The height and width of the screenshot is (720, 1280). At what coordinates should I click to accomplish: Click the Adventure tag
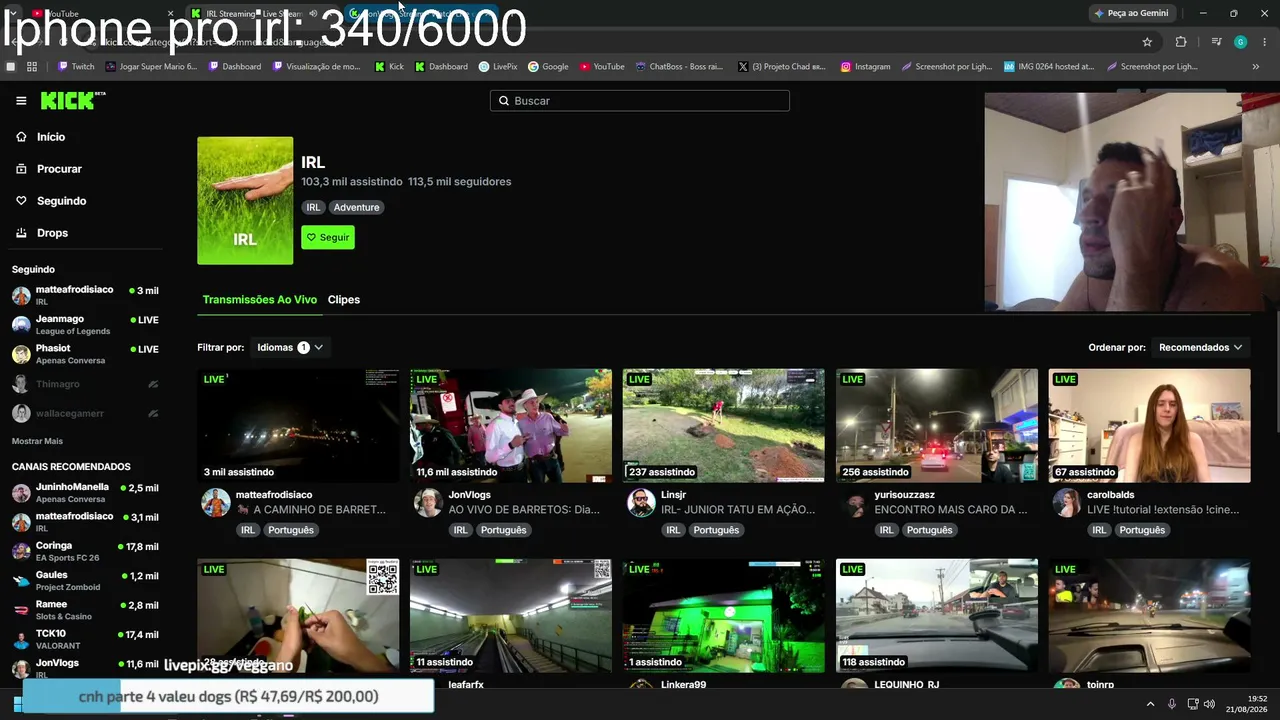[357, 207]
